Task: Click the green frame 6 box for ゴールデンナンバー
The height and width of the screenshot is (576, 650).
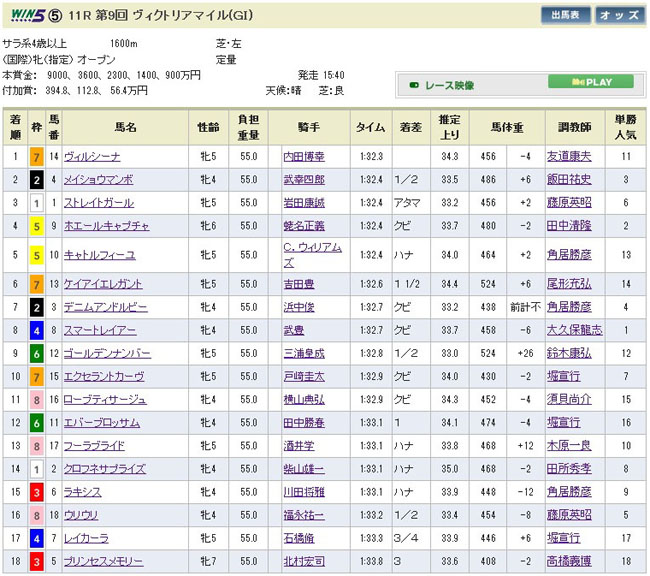Action: click(x=35, y=353)
